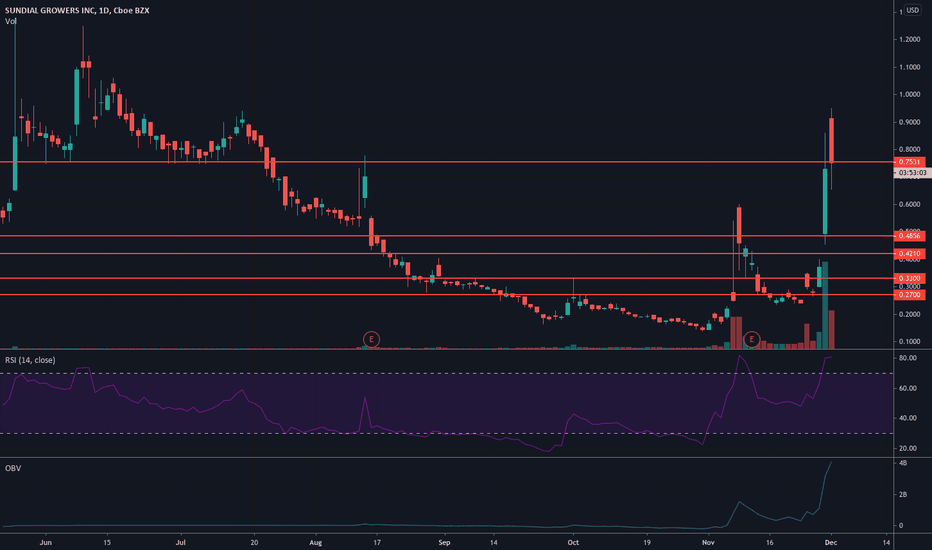
Task: Select the OBV indicator label
Action: (x=12, y=469)
